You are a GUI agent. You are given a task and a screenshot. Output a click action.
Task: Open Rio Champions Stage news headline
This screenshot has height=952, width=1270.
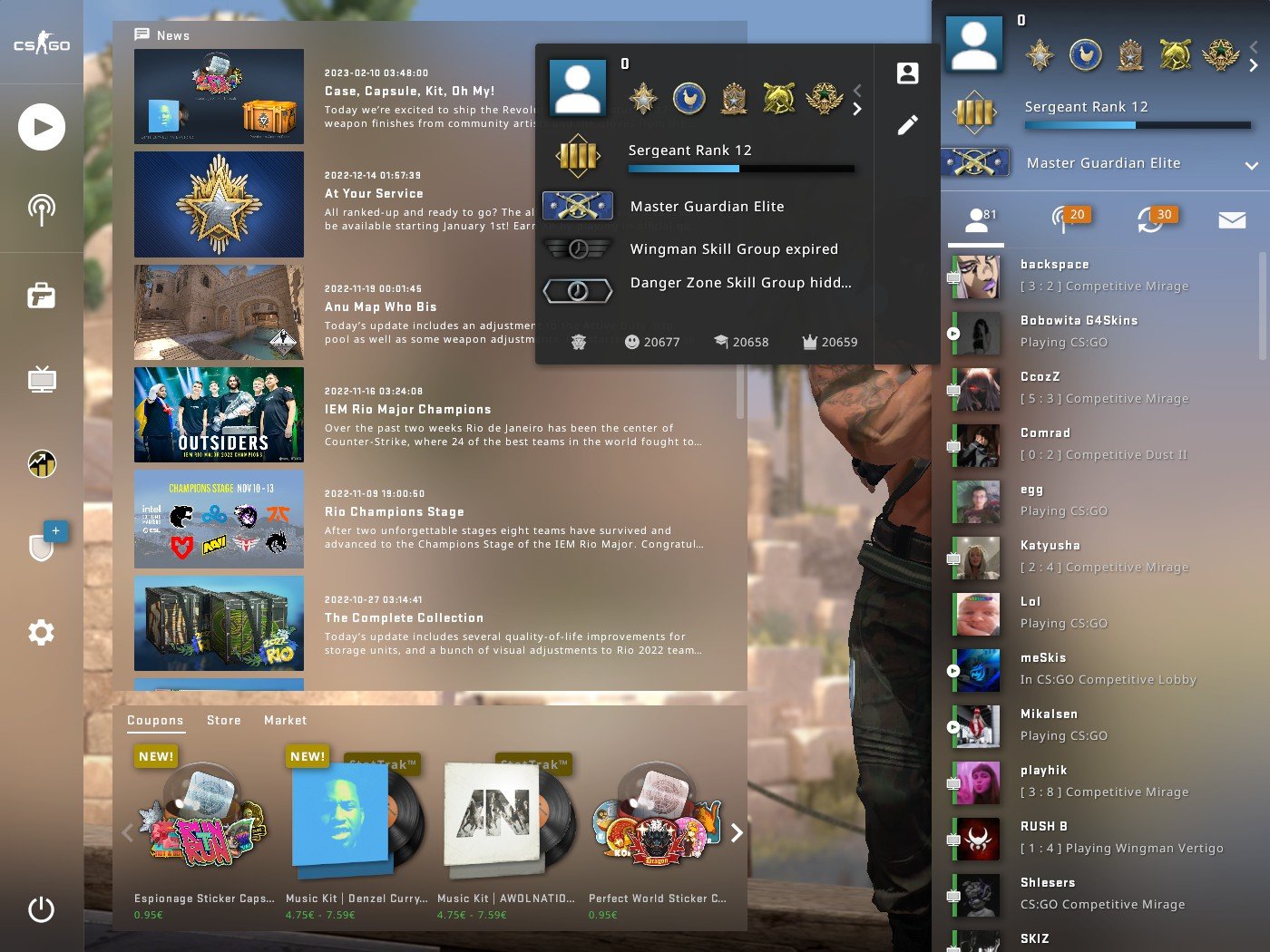click(395, 511)
